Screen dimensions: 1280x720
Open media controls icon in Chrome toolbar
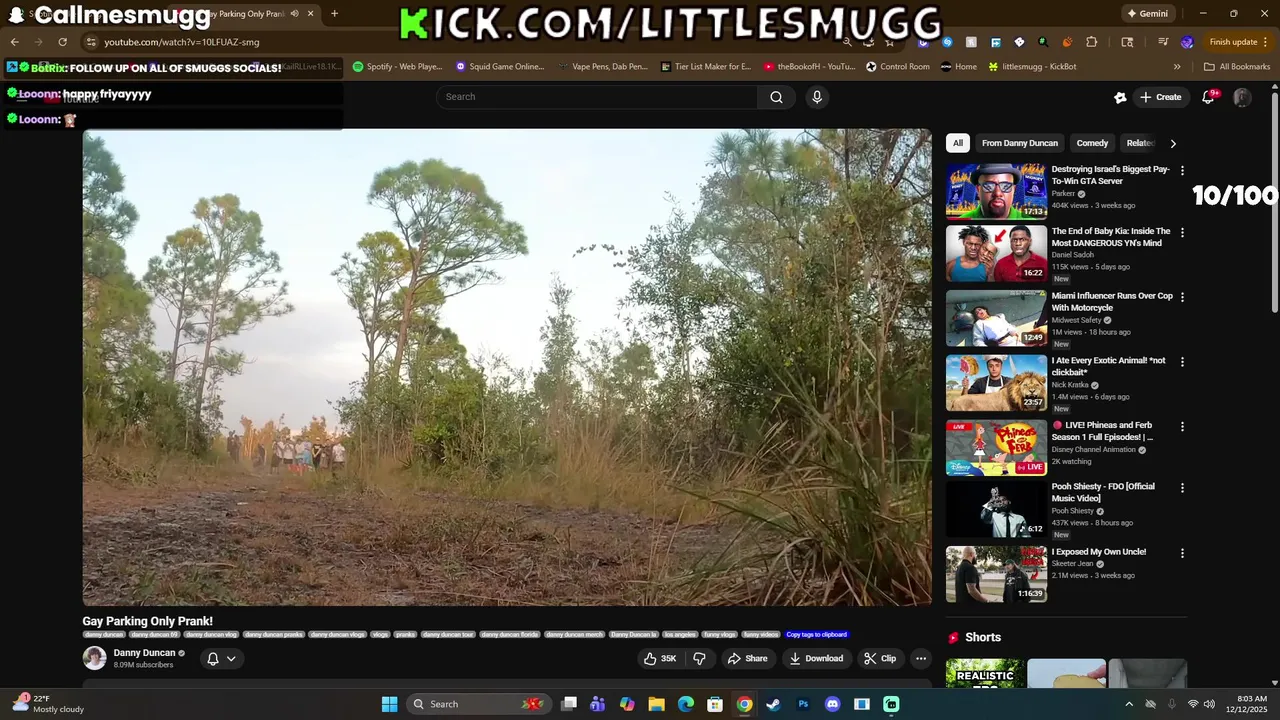pyautogui.click(x=1163, y=42)
